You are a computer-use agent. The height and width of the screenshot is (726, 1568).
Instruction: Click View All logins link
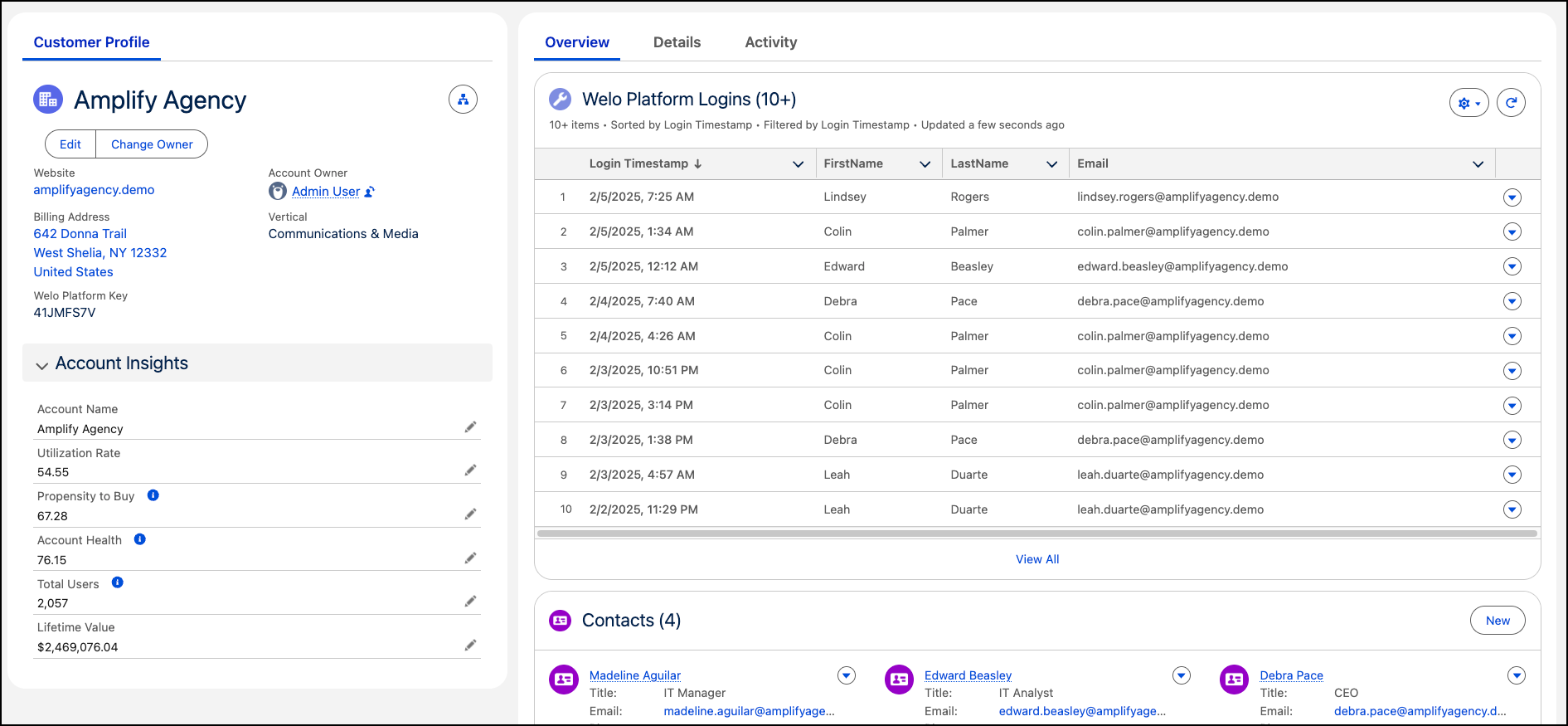(1037, 559)
